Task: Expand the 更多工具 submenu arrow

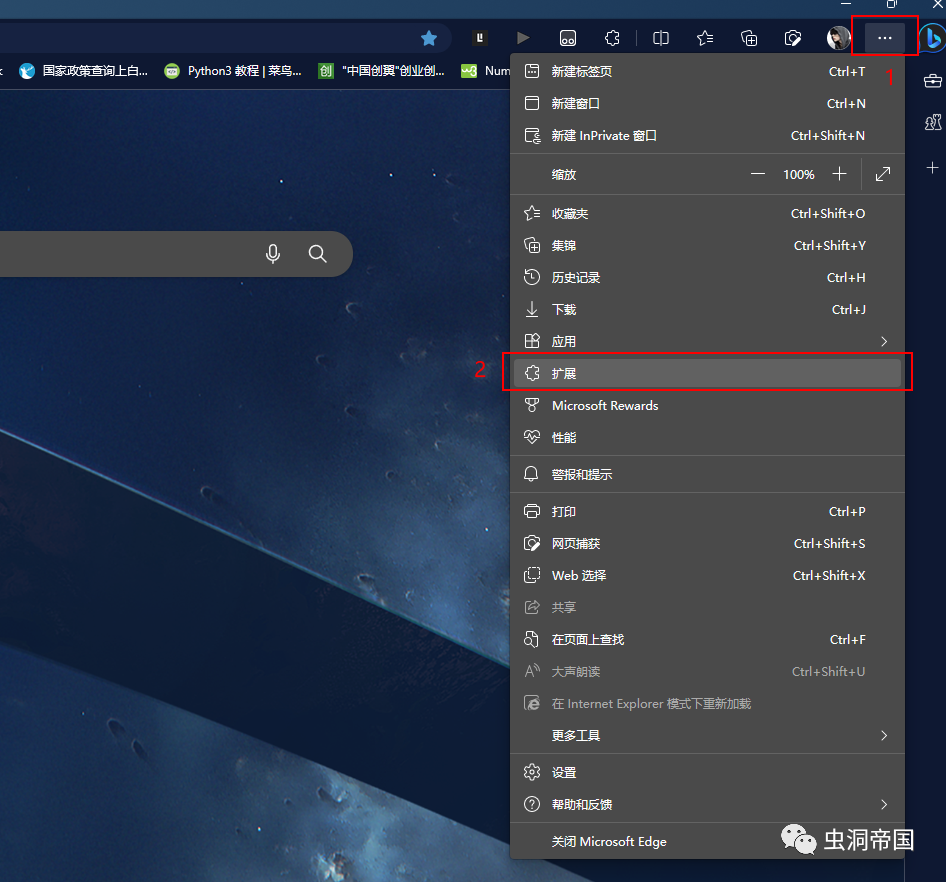Action: tap(884, 735)
